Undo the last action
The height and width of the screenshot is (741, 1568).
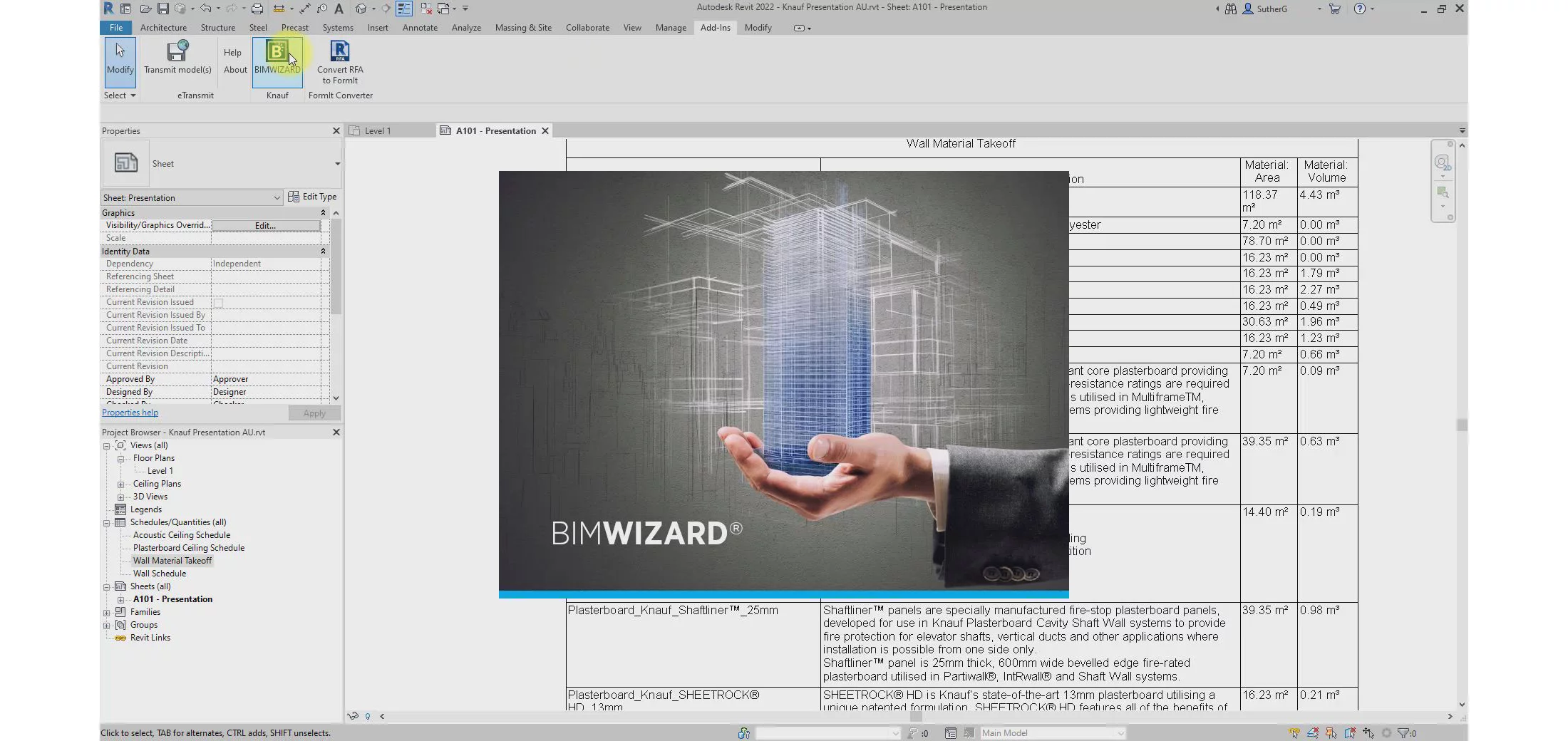coord(206,8)
